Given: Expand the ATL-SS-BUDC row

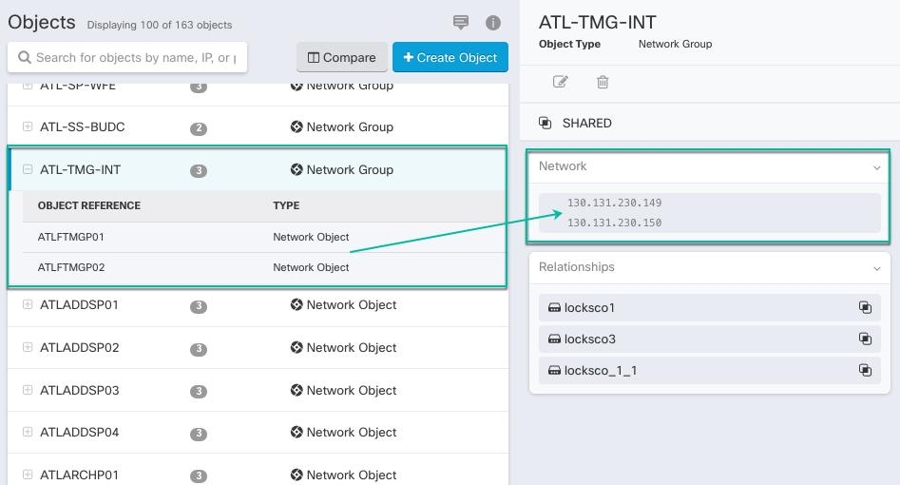Looking at the screenshot, I should [x=28, y=127].
